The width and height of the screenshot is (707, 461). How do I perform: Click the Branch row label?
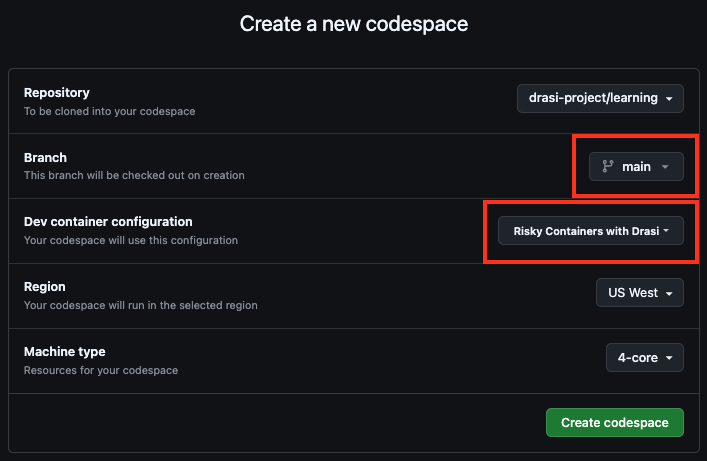pyautogui.click(x=45, y=157)
